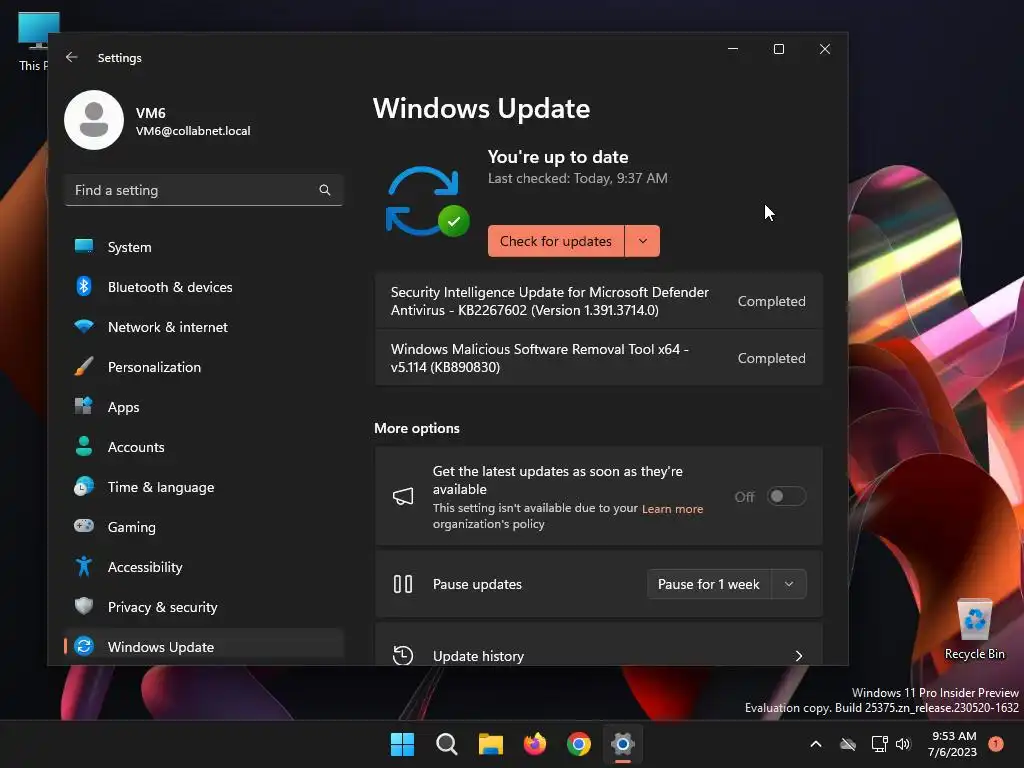Click 'Last checked: Today, 9:37 AM' text
The image size is (1024, 768).
tap(577, 178)
